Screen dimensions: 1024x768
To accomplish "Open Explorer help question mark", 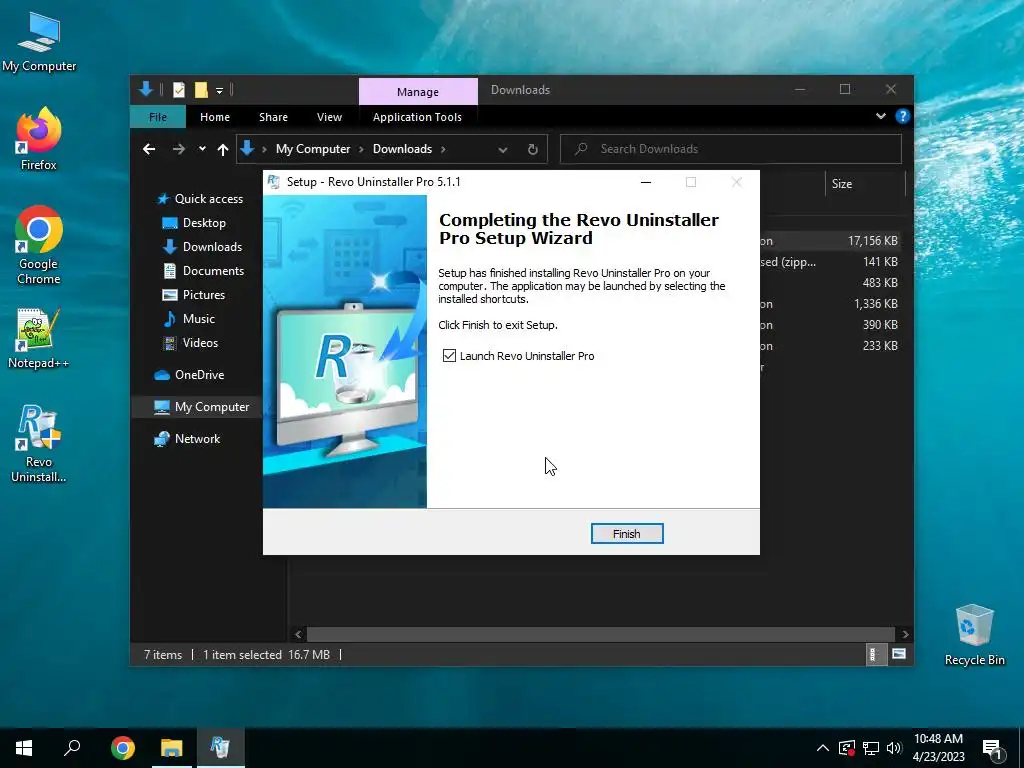I will pyautogui.click(x=903, y=116).
